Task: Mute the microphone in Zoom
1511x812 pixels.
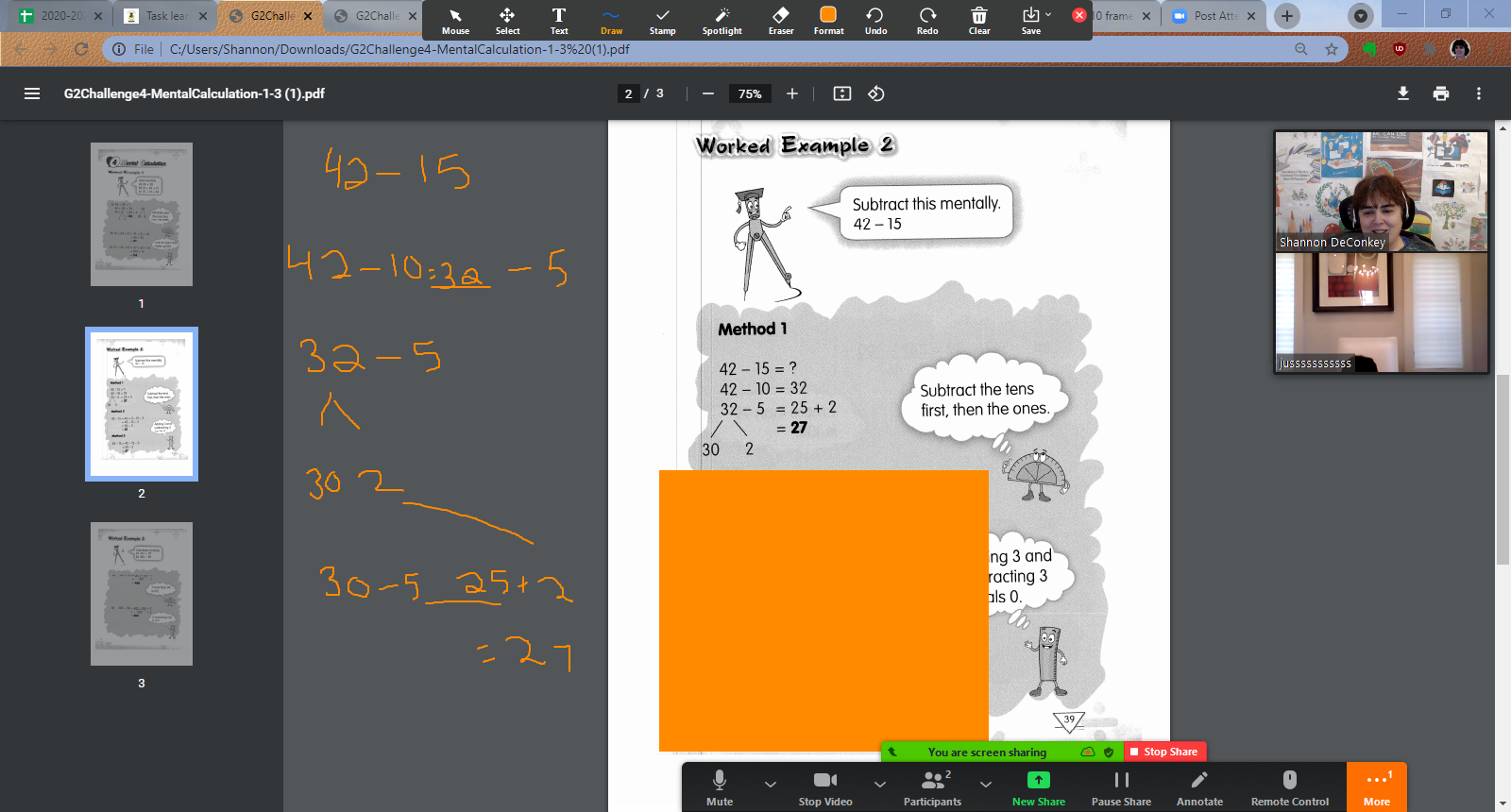Action: (720, 787)
